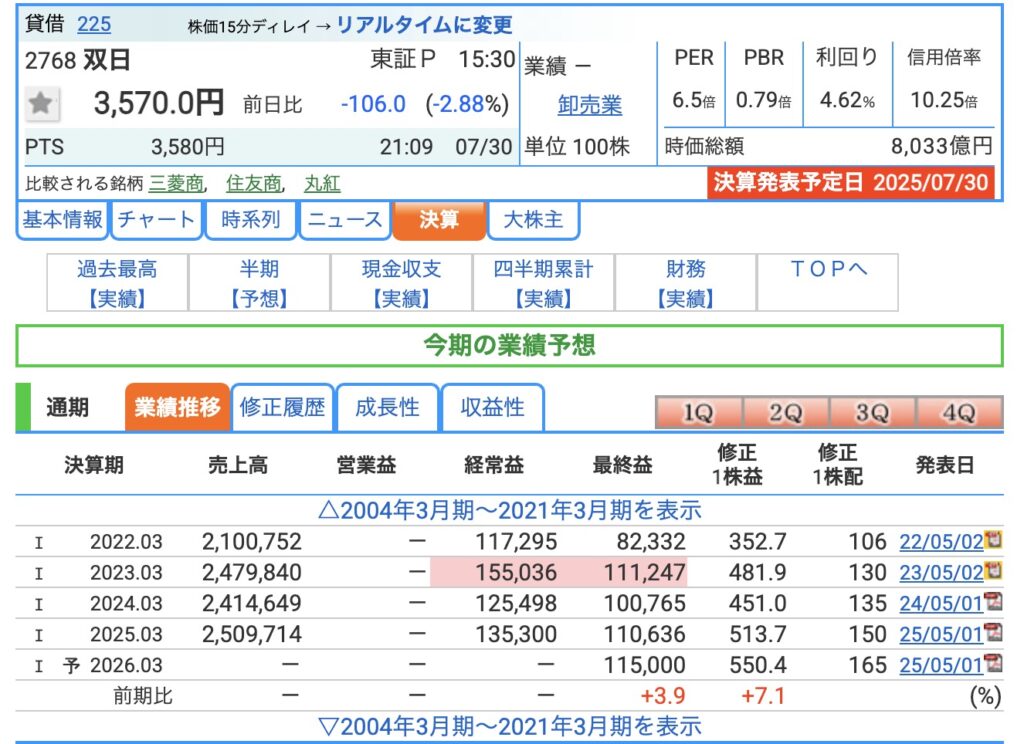Screen dimensions: 1024x744
Task: Click the PTS price 3,580円
Action: 187,146
